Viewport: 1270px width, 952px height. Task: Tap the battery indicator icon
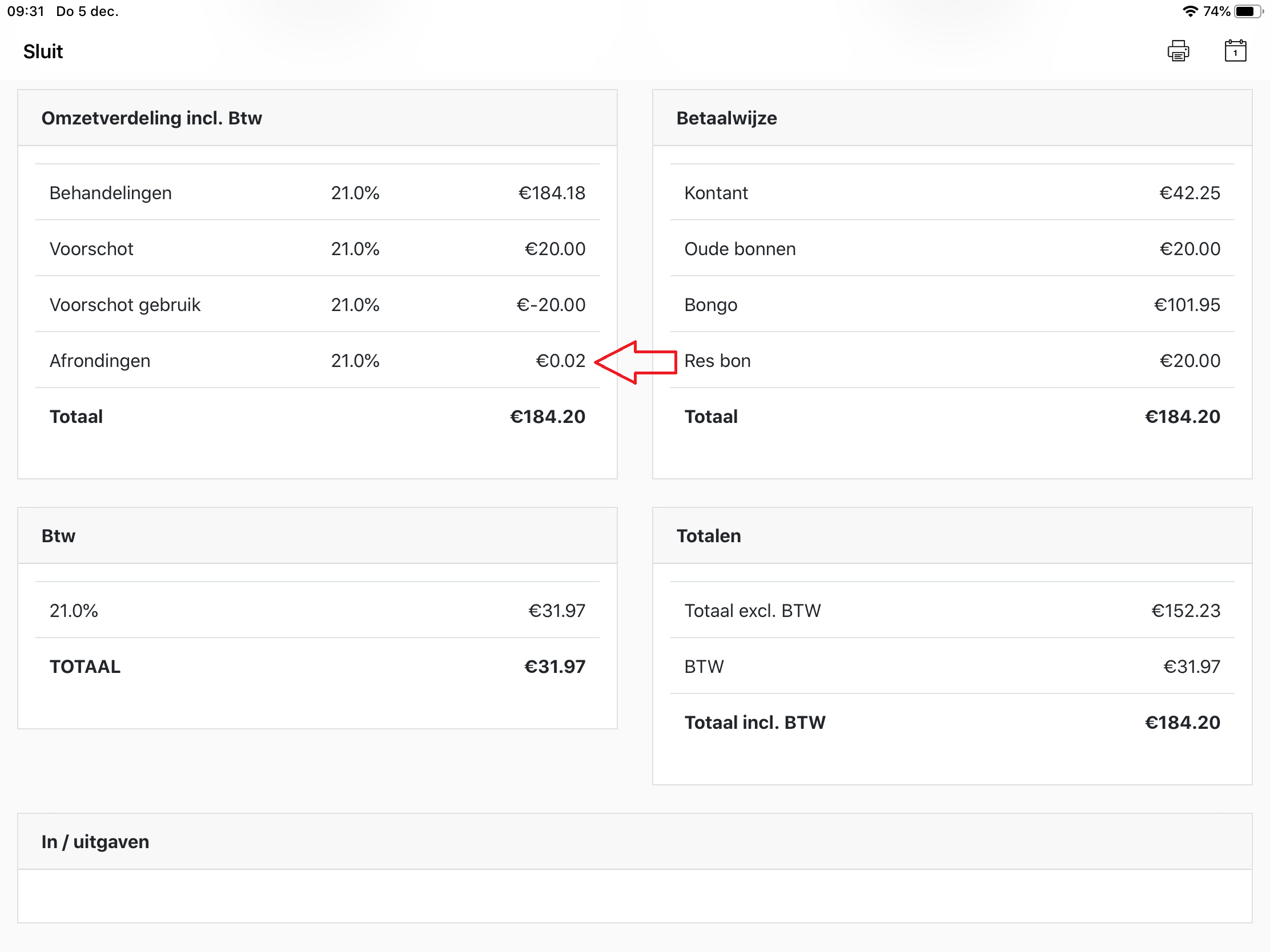pos(1248,11)
